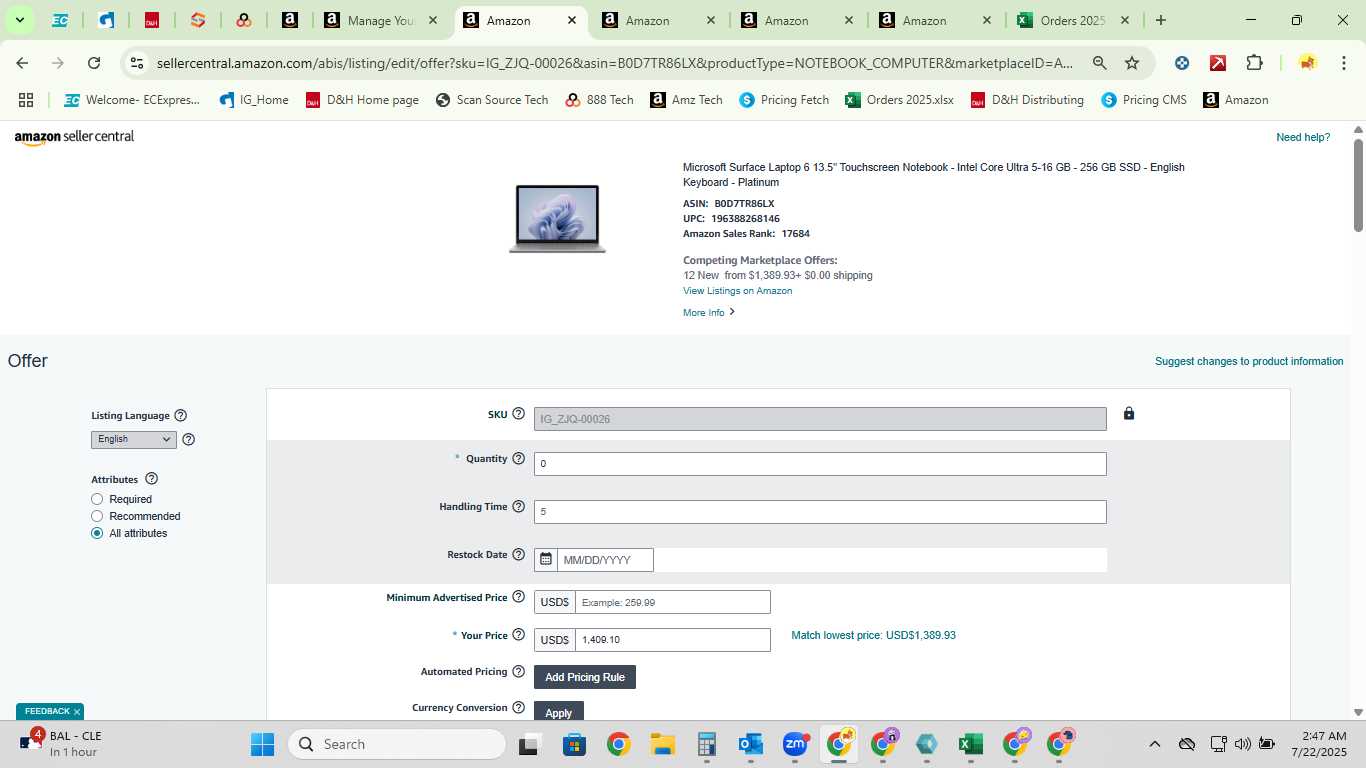This screenshot has height=768, width=1366.
Task: Click the Handling Time help icon
Action: click(x=518, y=507)
